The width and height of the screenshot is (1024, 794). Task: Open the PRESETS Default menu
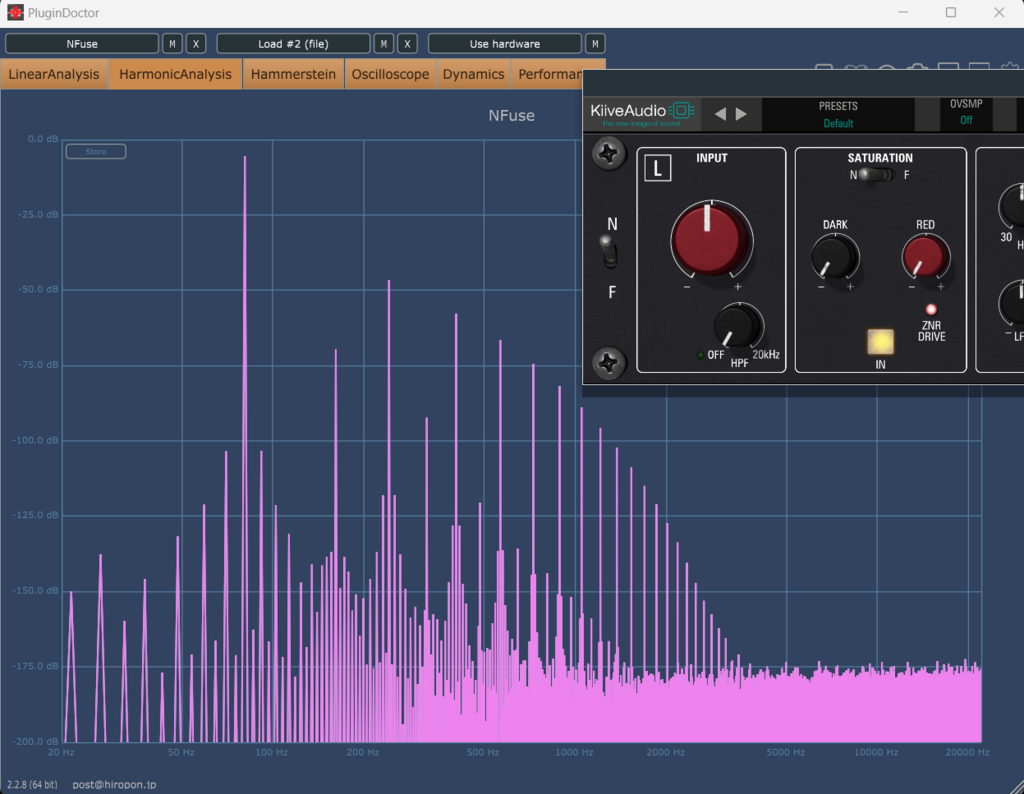coord(838,114)
